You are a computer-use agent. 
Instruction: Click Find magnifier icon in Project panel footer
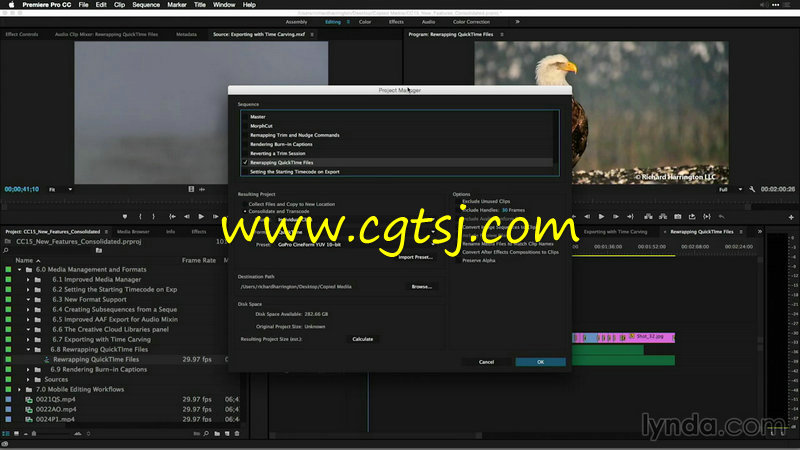tap(206, 434)
